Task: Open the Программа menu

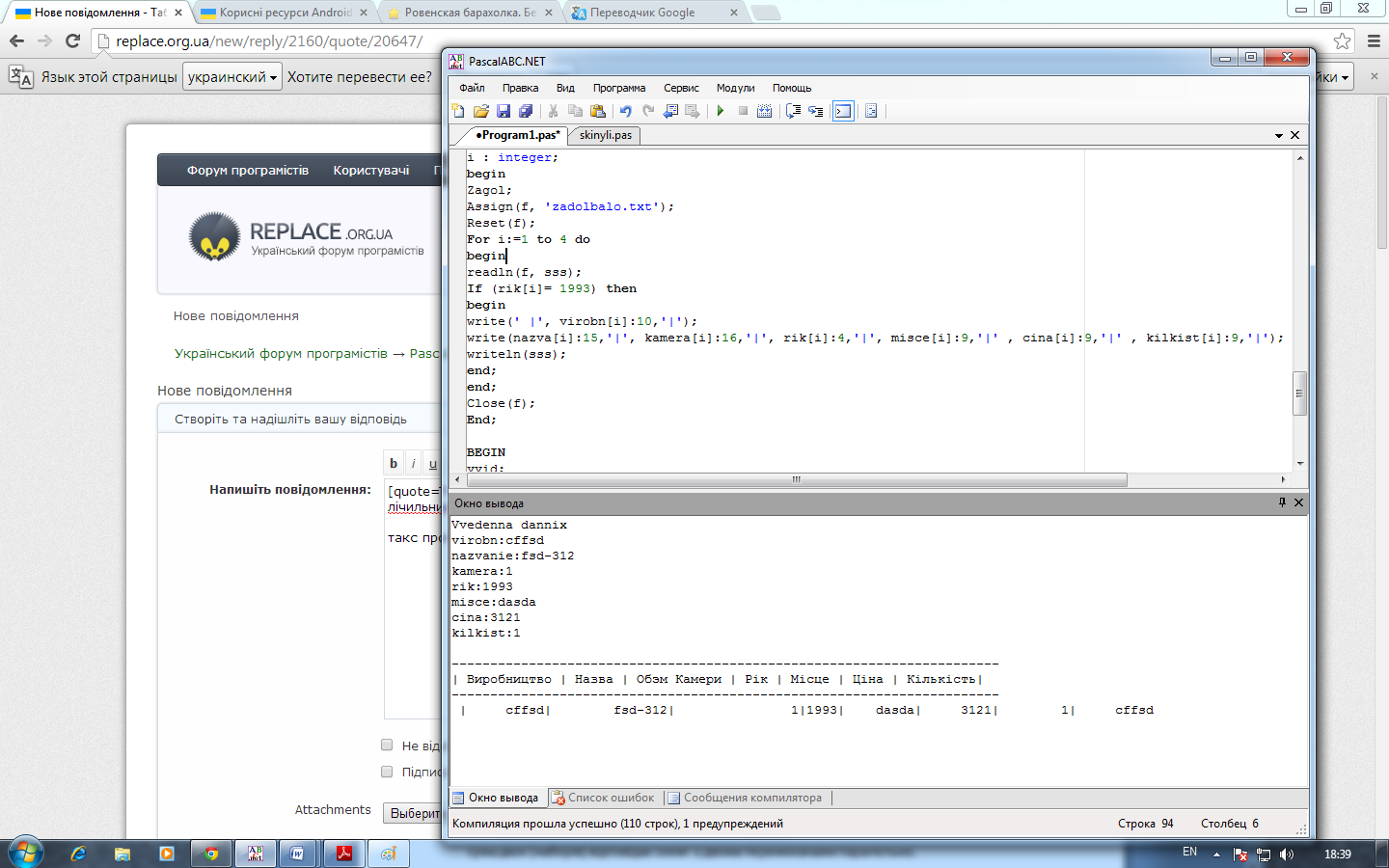Action: pyautogui.click(x=619, y=88)
